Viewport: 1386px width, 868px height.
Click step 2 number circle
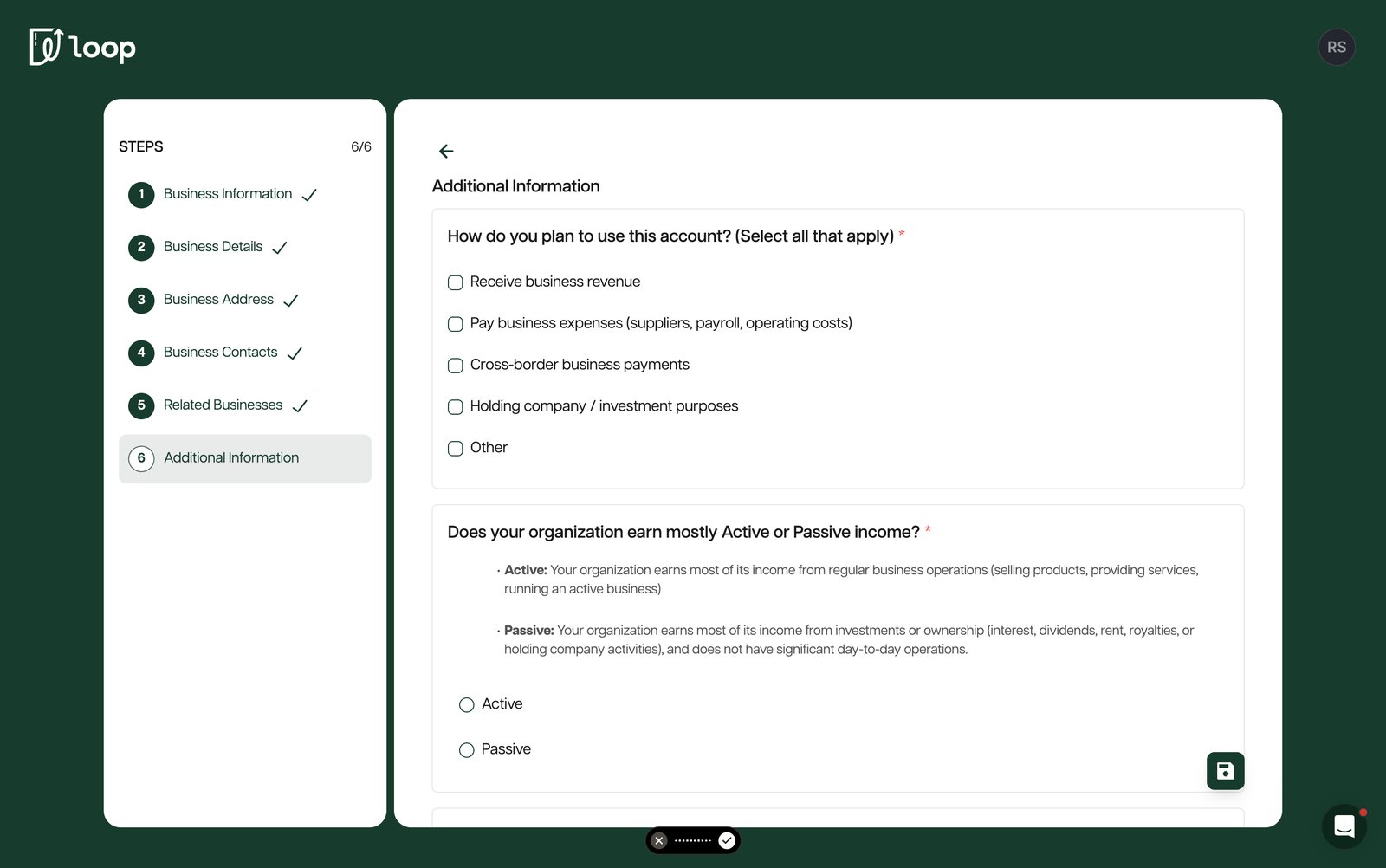(x=141, y=247)
